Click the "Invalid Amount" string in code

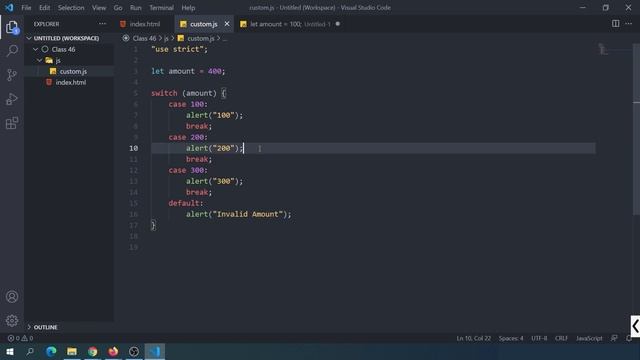(247, 214)
